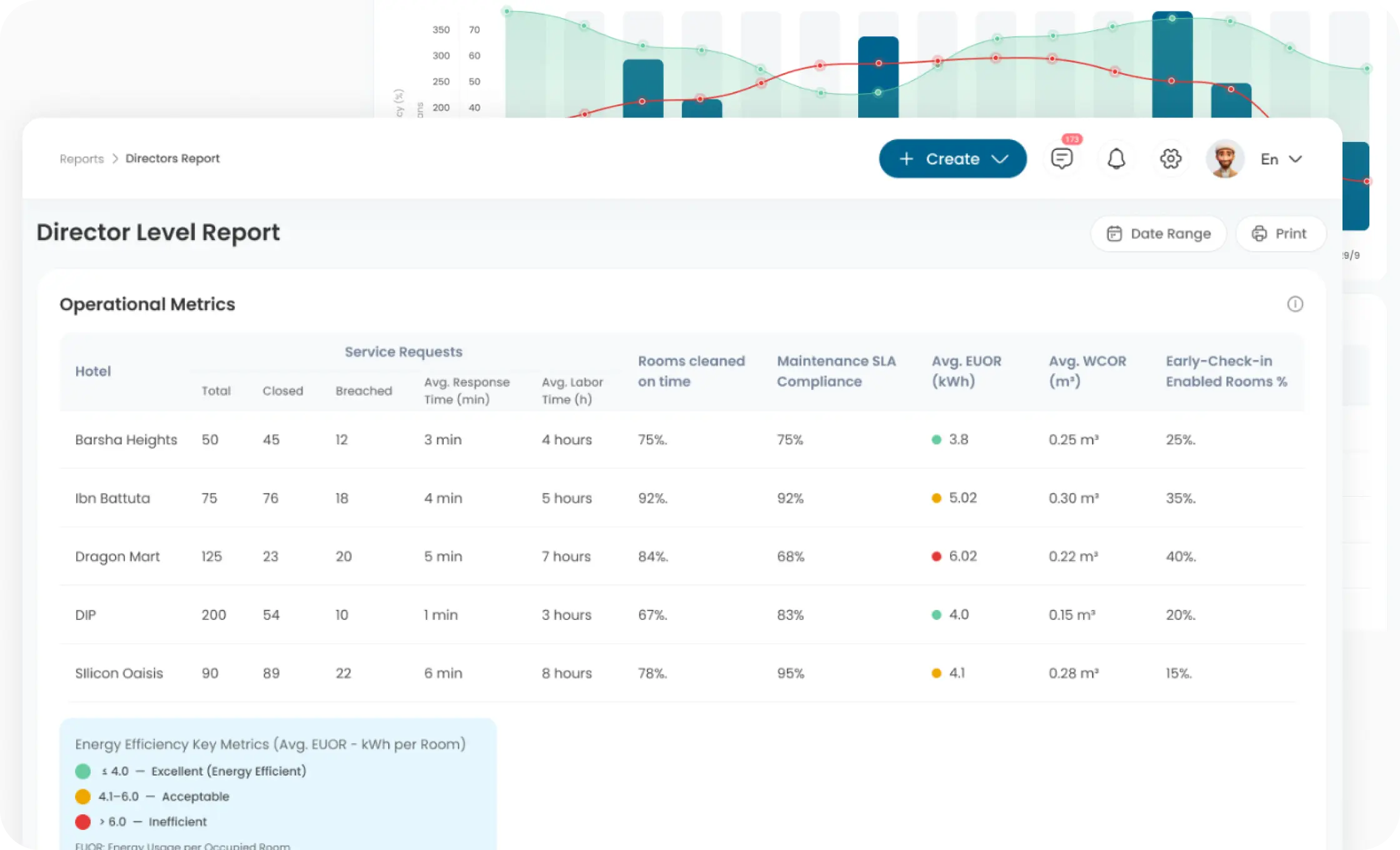Click the red 6.02 EUOR indicator
The width and height of the screenshot is (1400, 850).
click(936, 556)
